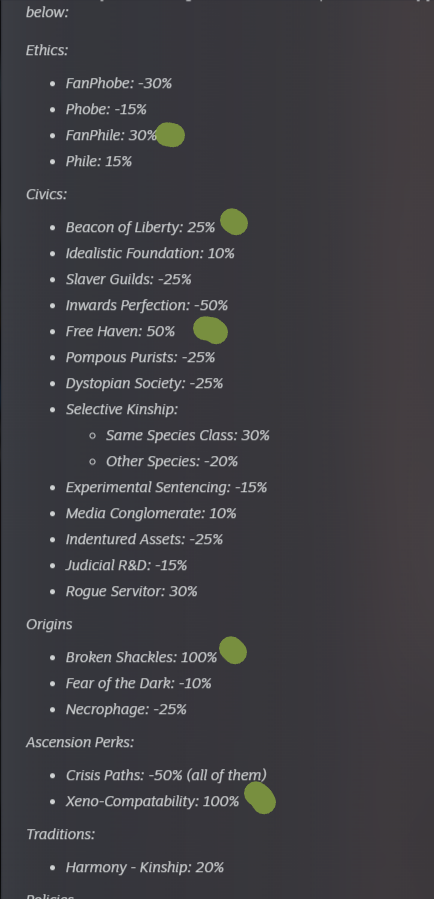Viewport: 434px width, 899px height.
Task: Select the Inwards Perfection: -50% item
Action: [x=147, y=306]
